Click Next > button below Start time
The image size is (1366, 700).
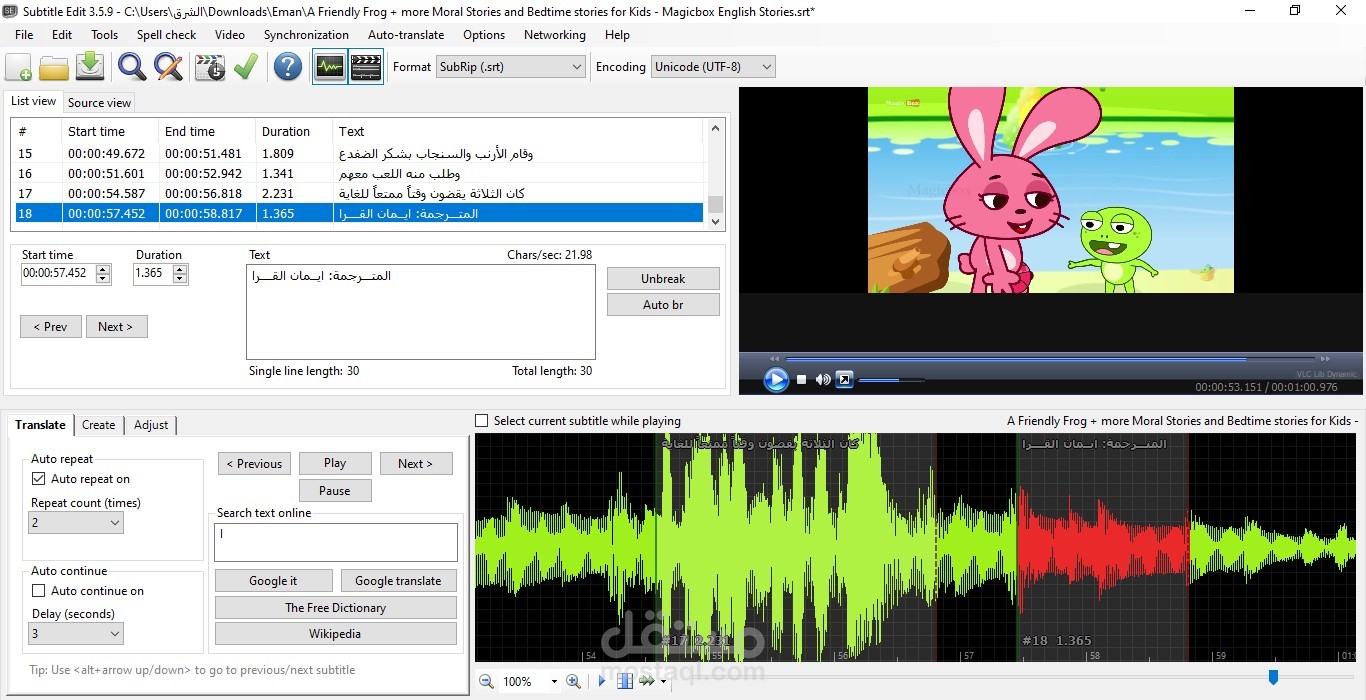click(116, 326)
